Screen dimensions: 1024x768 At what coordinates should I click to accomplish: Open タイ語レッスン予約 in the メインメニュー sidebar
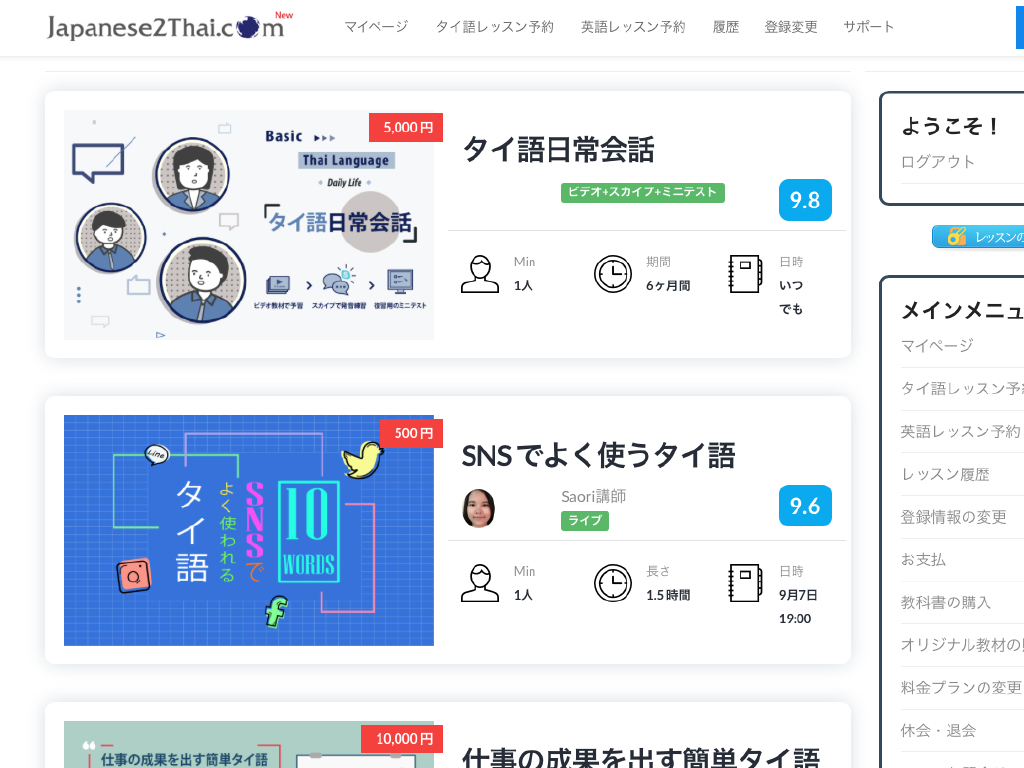(962, 389)
